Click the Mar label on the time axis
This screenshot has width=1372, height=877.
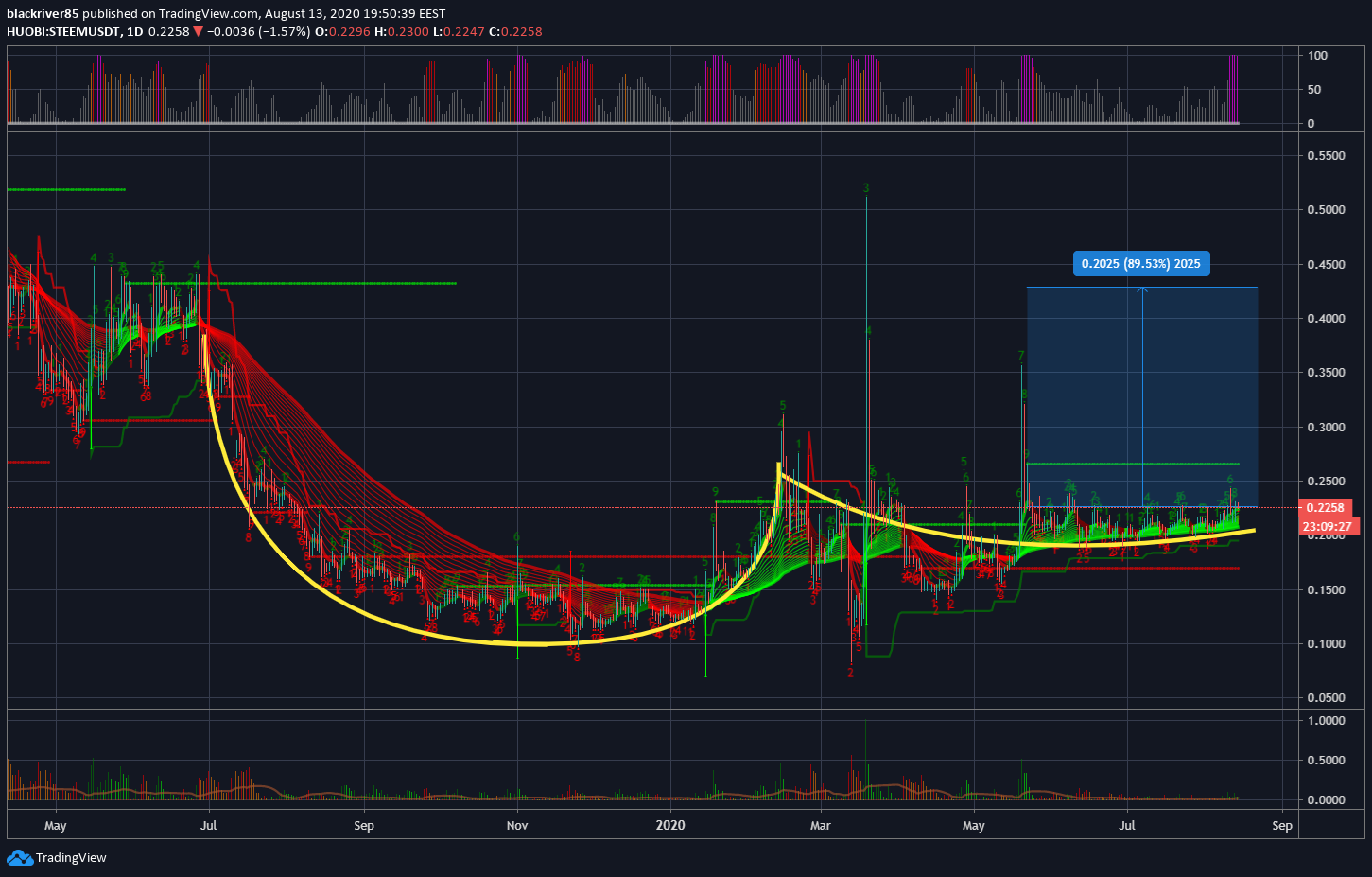coord(820,826)
